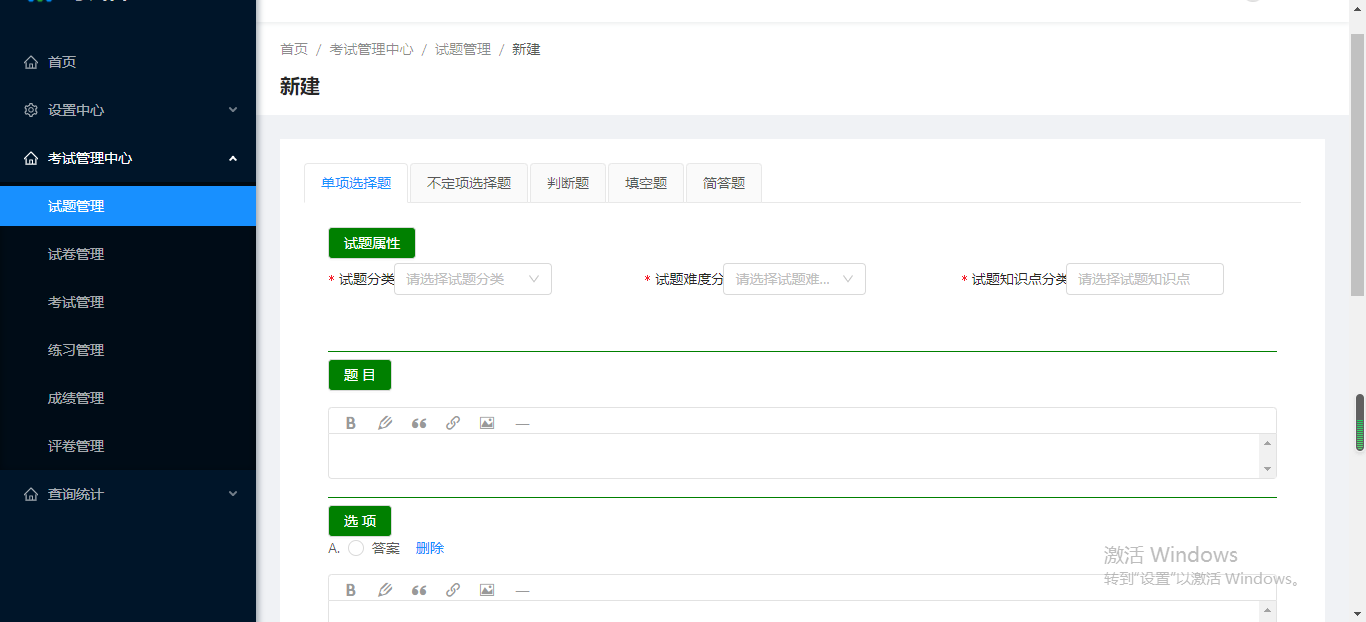Insert an image in the 题目 editor

pos(487,423)
